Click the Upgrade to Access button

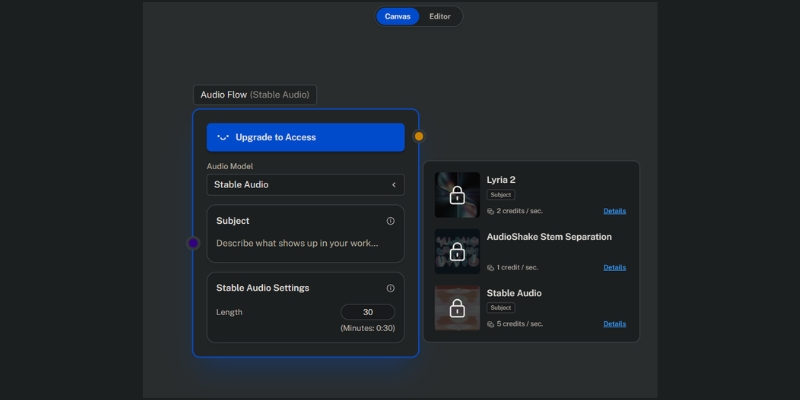306,137
